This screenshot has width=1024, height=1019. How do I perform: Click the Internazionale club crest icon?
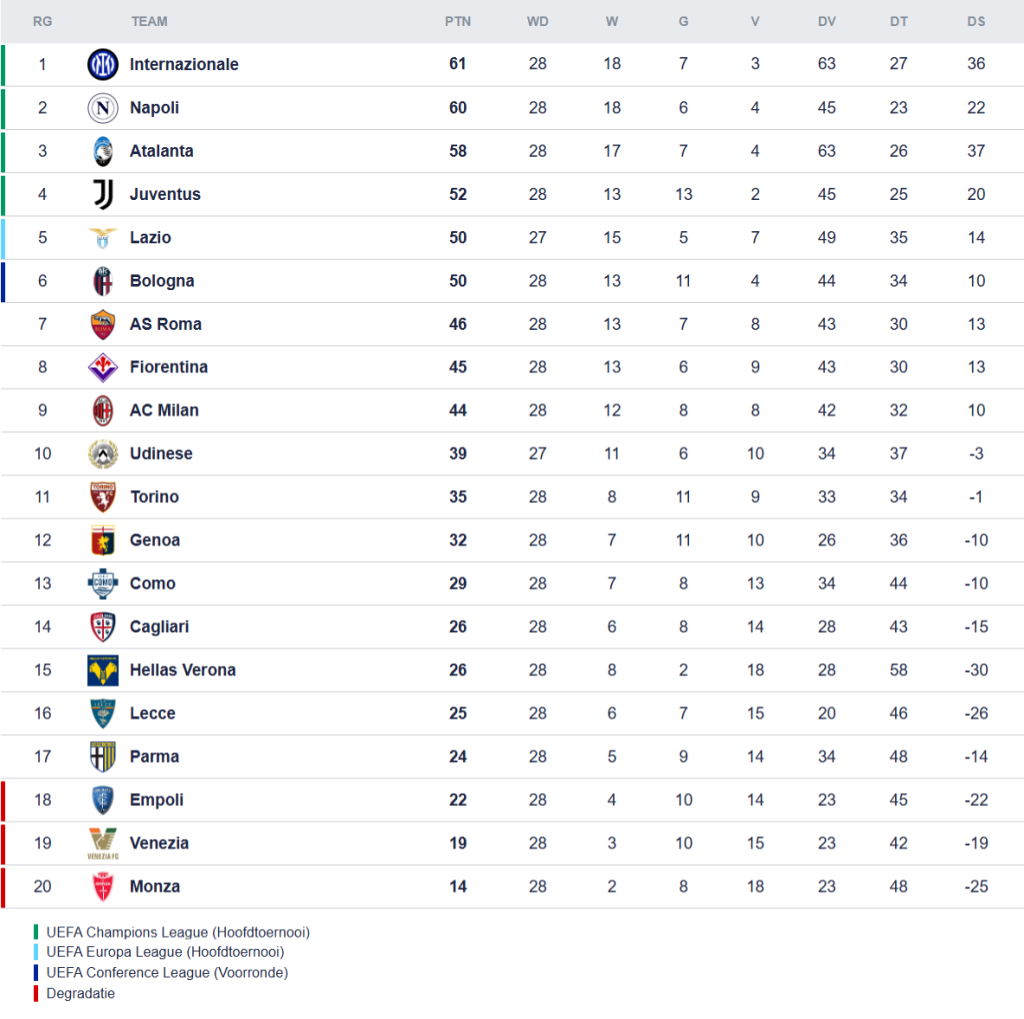tap(102, 64)
